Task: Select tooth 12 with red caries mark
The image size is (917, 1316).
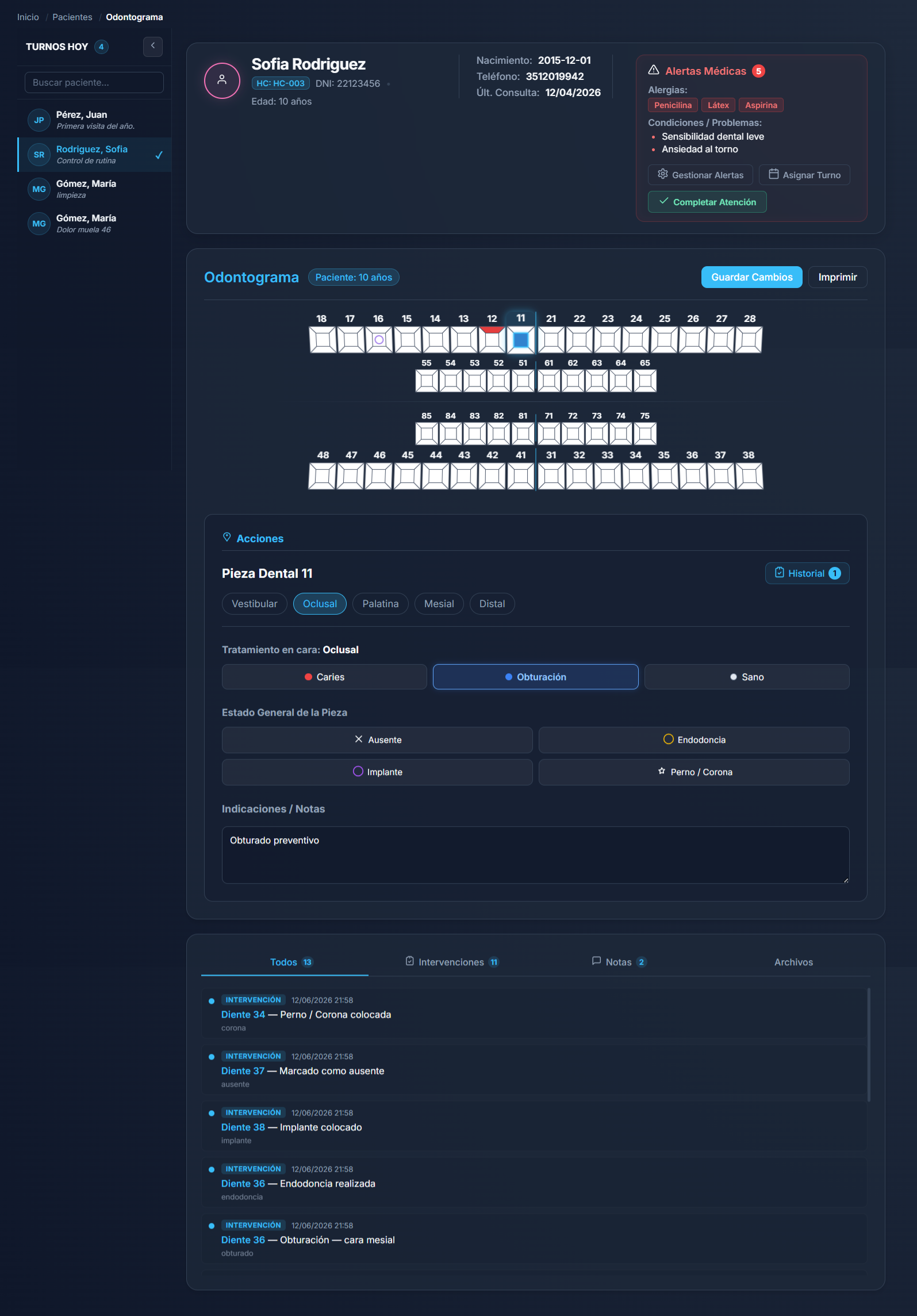Action: coord(492,340)
